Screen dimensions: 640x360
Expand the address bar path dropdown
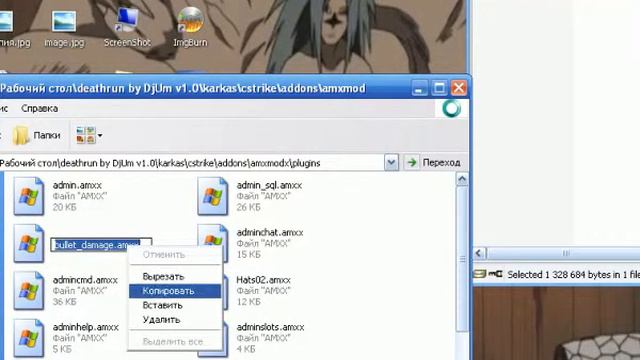[x=391, y=163]
